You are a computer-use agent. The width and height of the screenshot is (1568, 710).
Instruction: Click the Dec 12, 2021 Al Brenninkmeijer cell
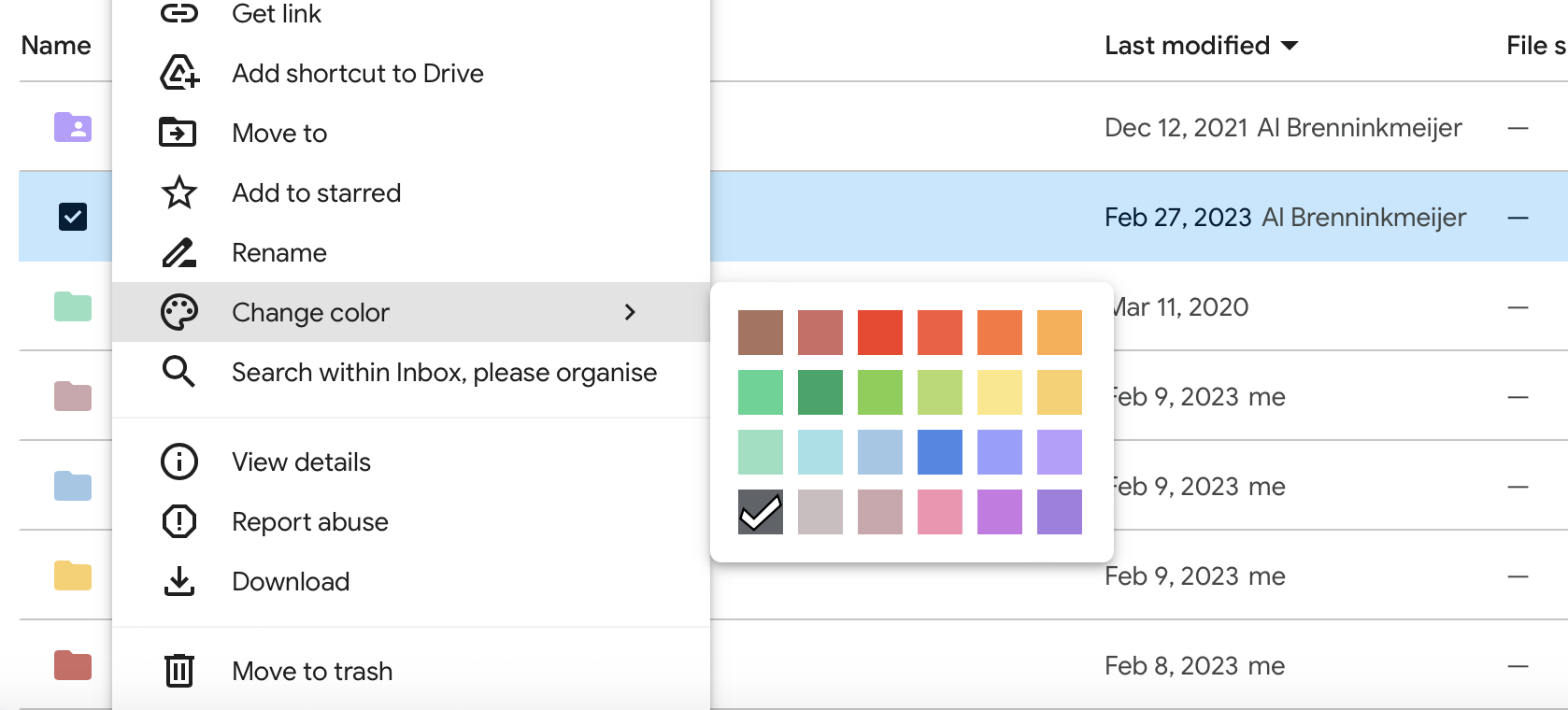(x=1283, y=127)
